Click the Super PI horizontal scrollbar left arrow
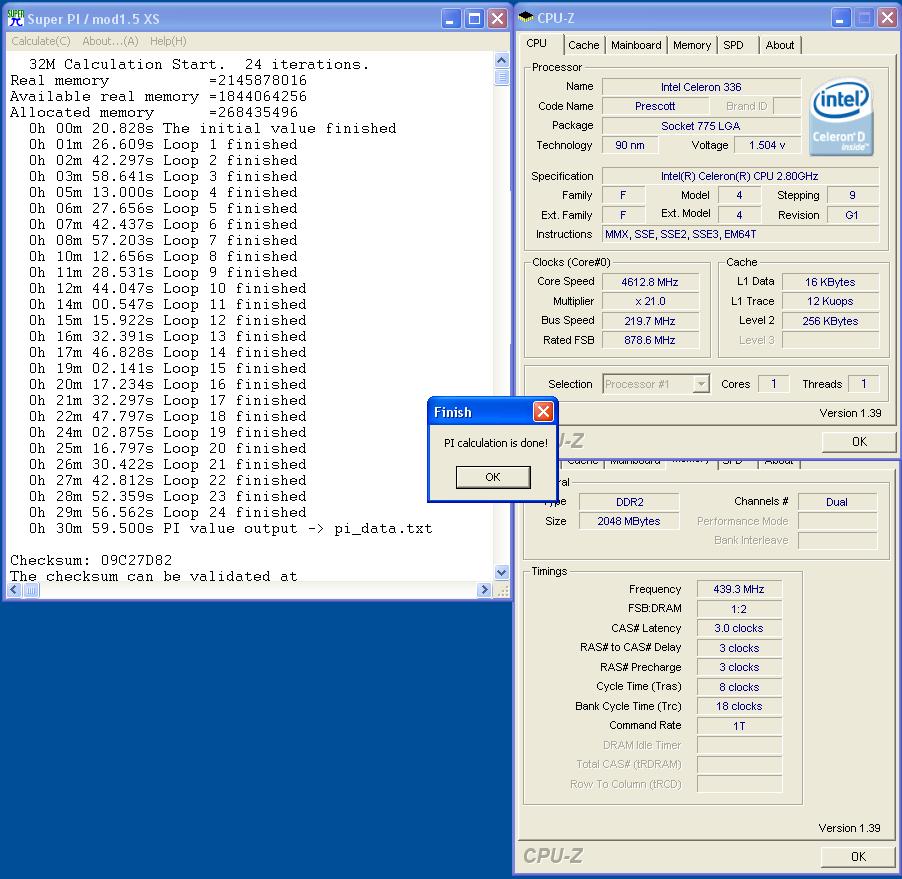Screen dimensions: 902x879 click(14, 590)
